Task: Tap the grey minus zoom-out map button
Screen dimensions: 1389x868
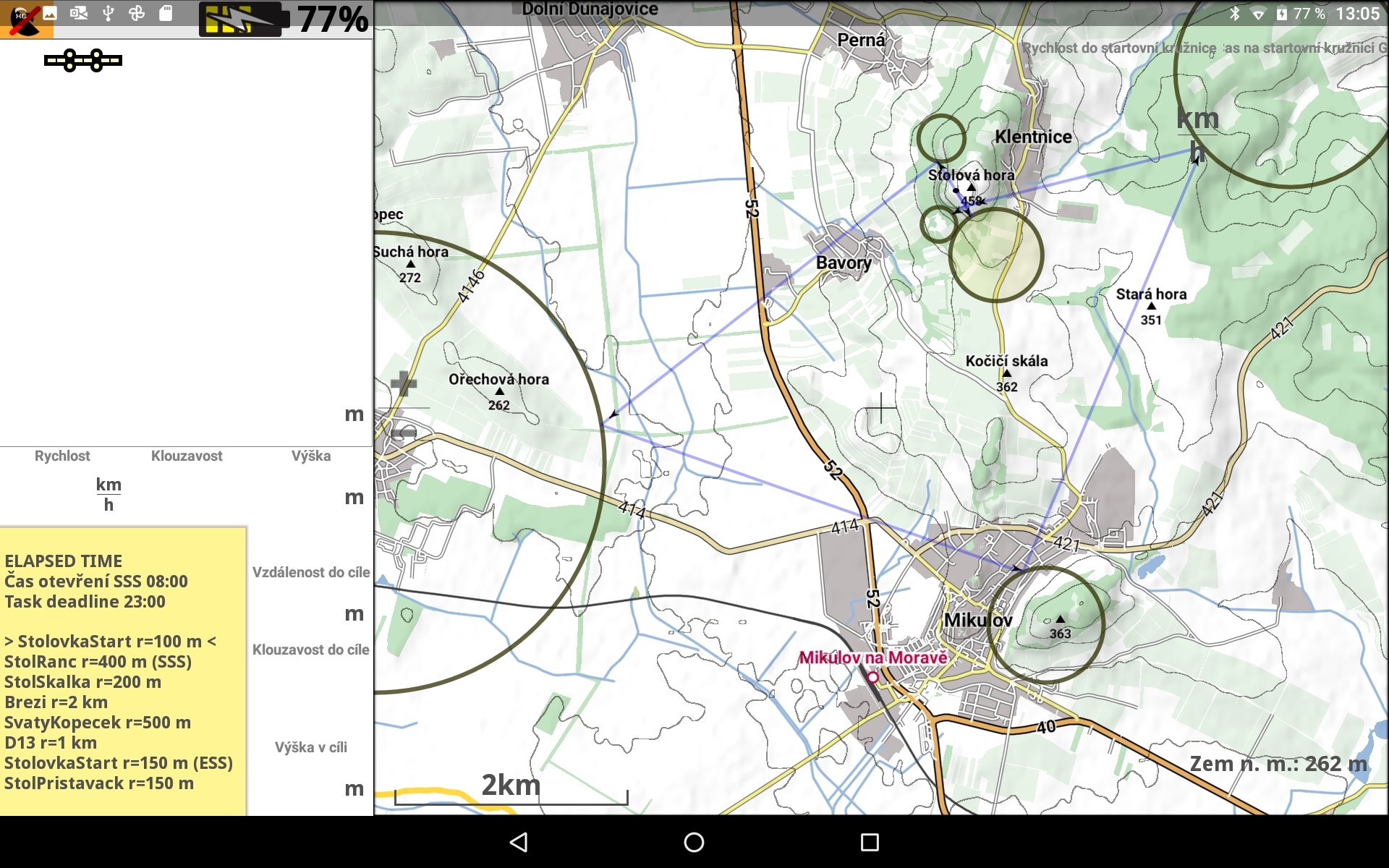Action: pos(404,433)
